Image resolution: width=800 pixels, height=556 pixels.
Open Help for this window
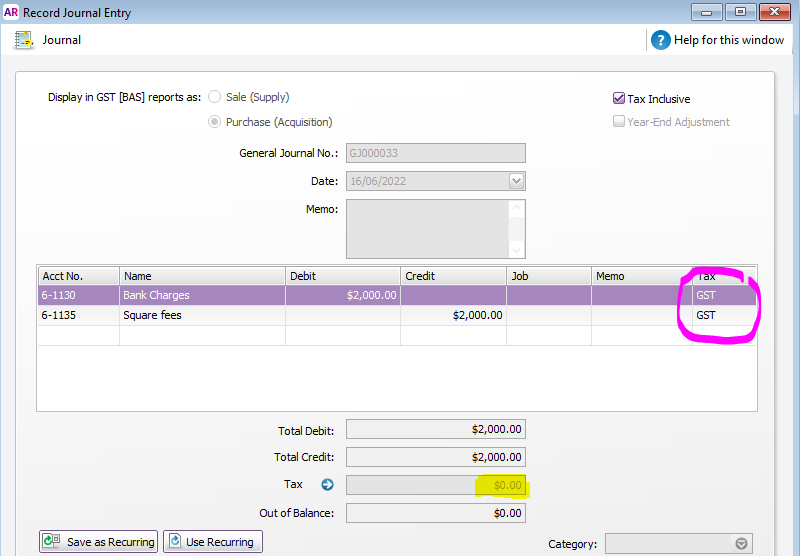coord(660,40)
